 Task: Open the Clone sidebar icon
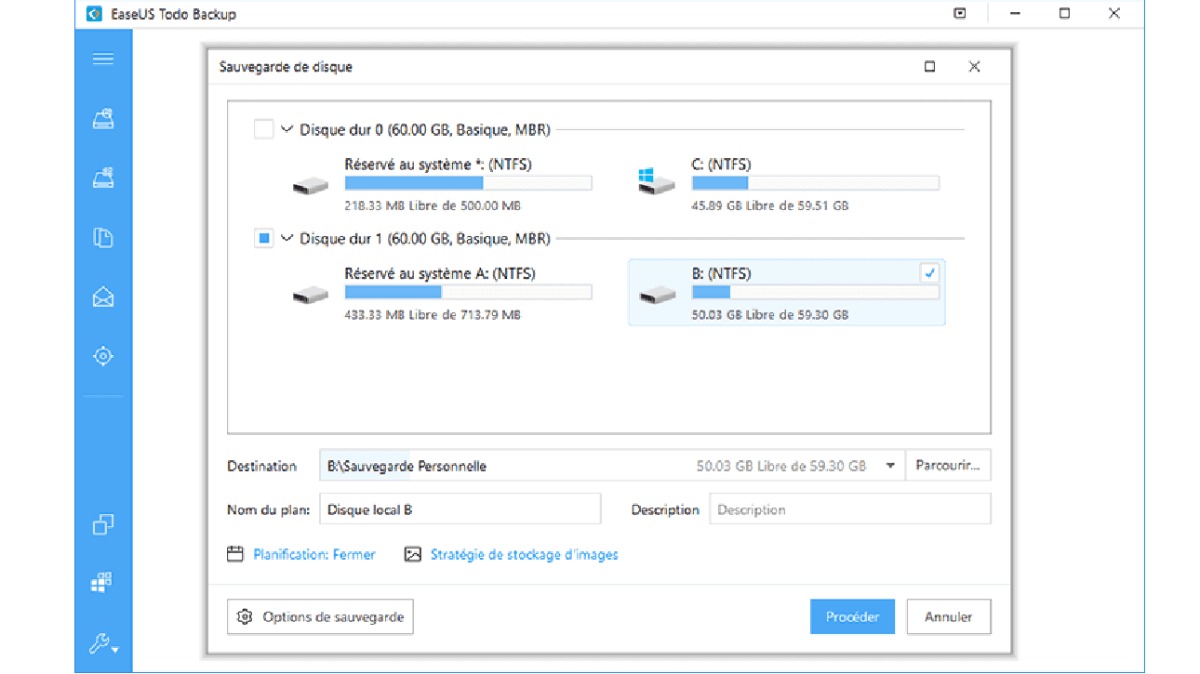pyautogui.click(x=103, y=524)
